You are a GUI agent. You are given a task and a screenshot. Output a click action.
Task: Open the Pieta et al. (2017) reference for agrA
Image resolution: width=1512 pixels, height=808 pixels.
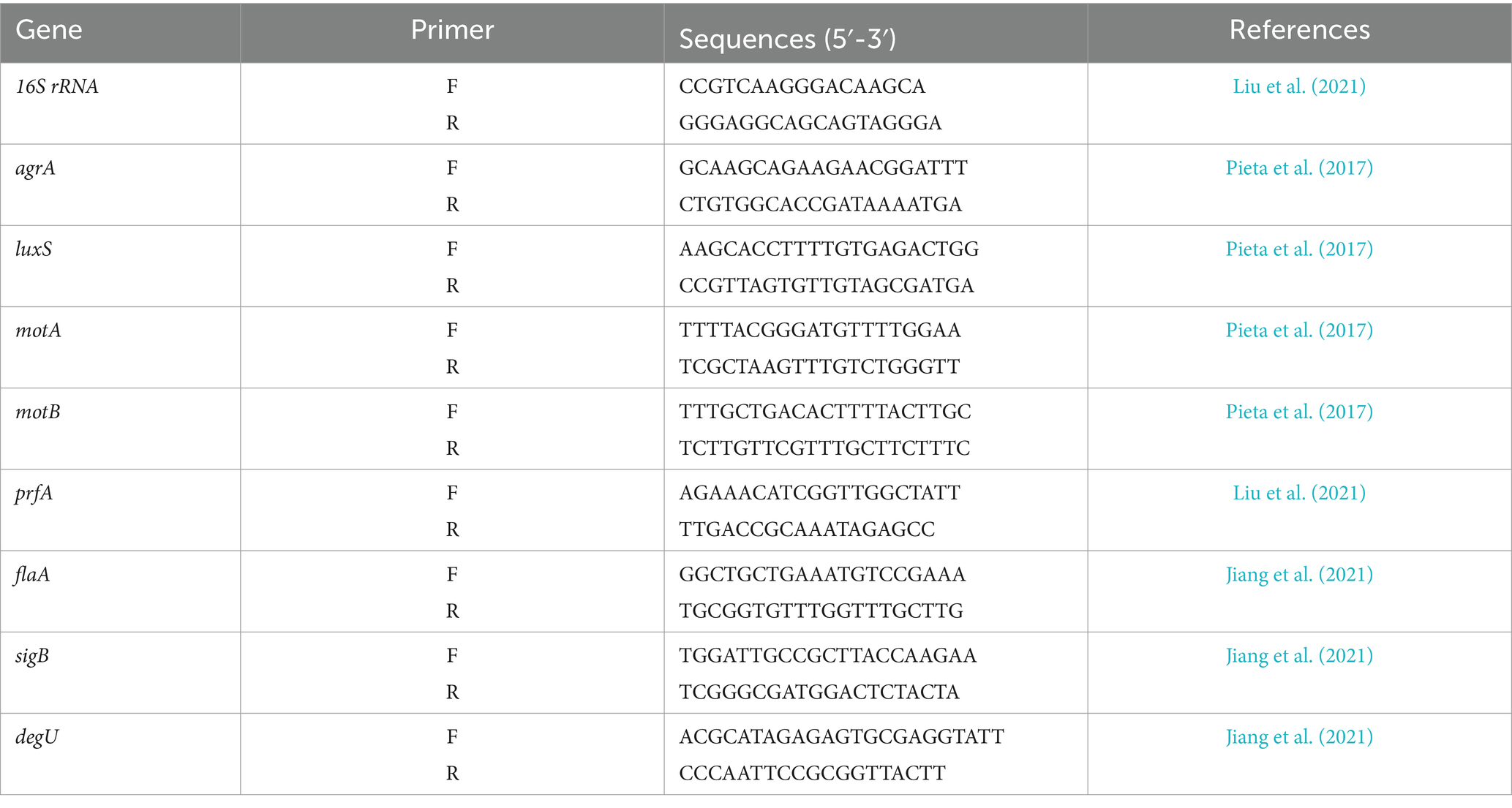[x=1299, y=168]
